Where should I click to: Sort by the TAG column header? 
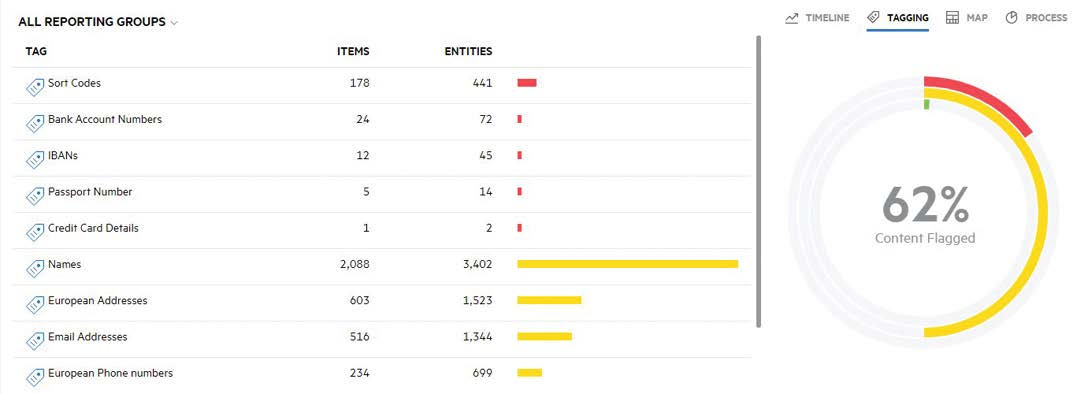pyautogui.click(x=36, y=51)
